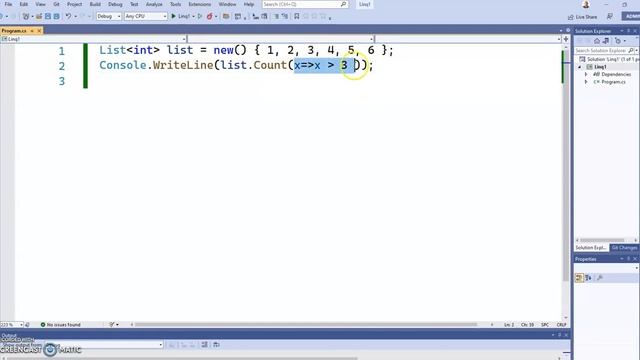The width and height of the screenshot is (640, 360).
Task: Pin the Program.cs tab
Action: coord(32,31)
